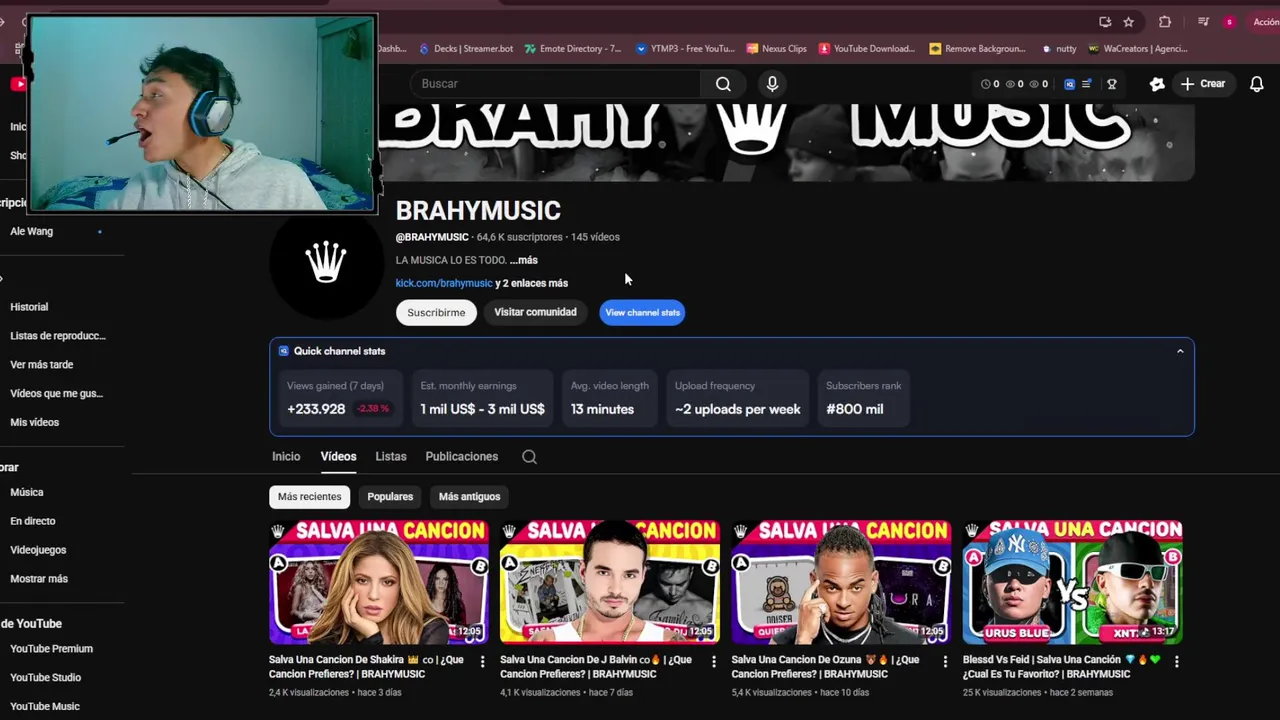Click install app icon in address bar
This screenshot has width=1280, height=720.
tap(1104, 22)
